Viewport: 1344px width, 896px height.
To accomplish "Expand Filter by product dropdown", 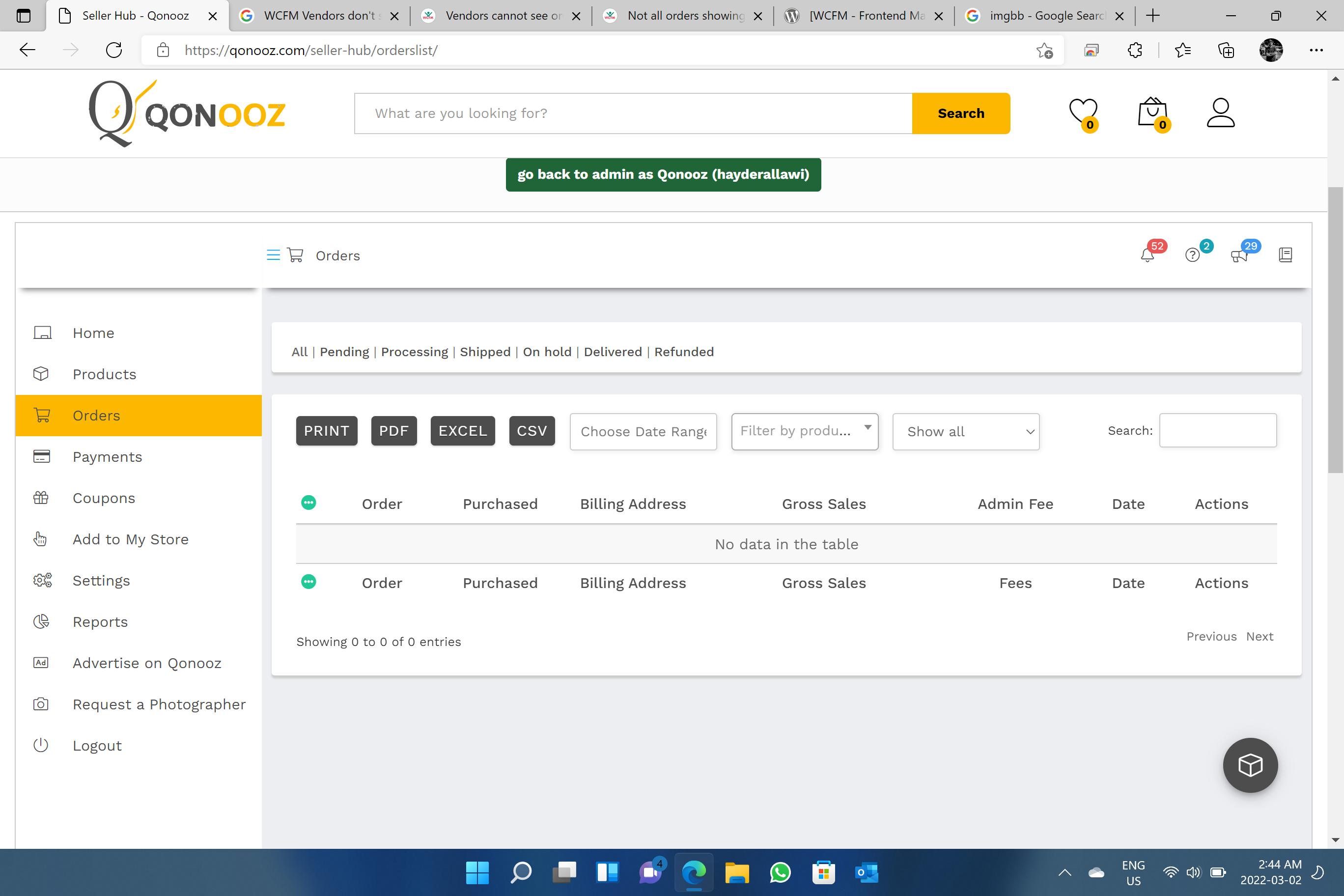I will [805, 431].
